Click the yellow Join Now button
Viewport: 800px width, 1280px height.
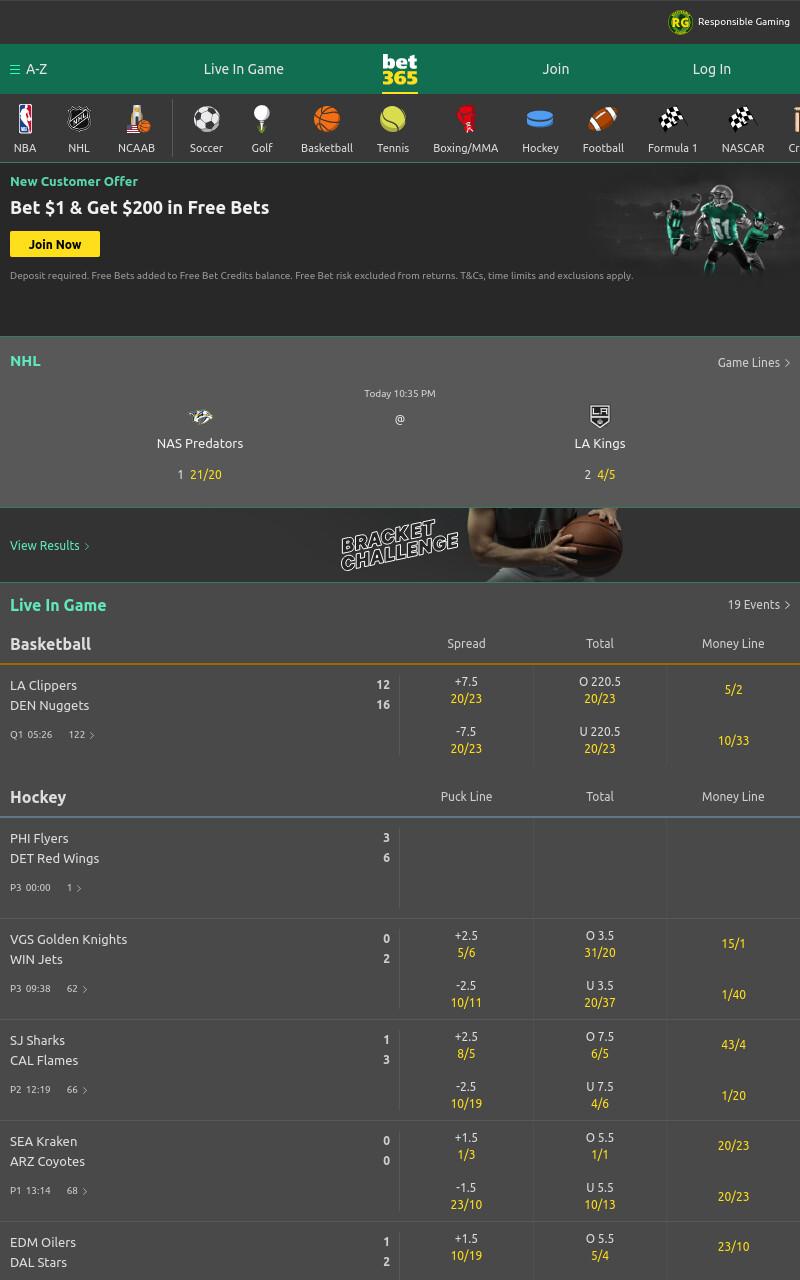[55, 244]
